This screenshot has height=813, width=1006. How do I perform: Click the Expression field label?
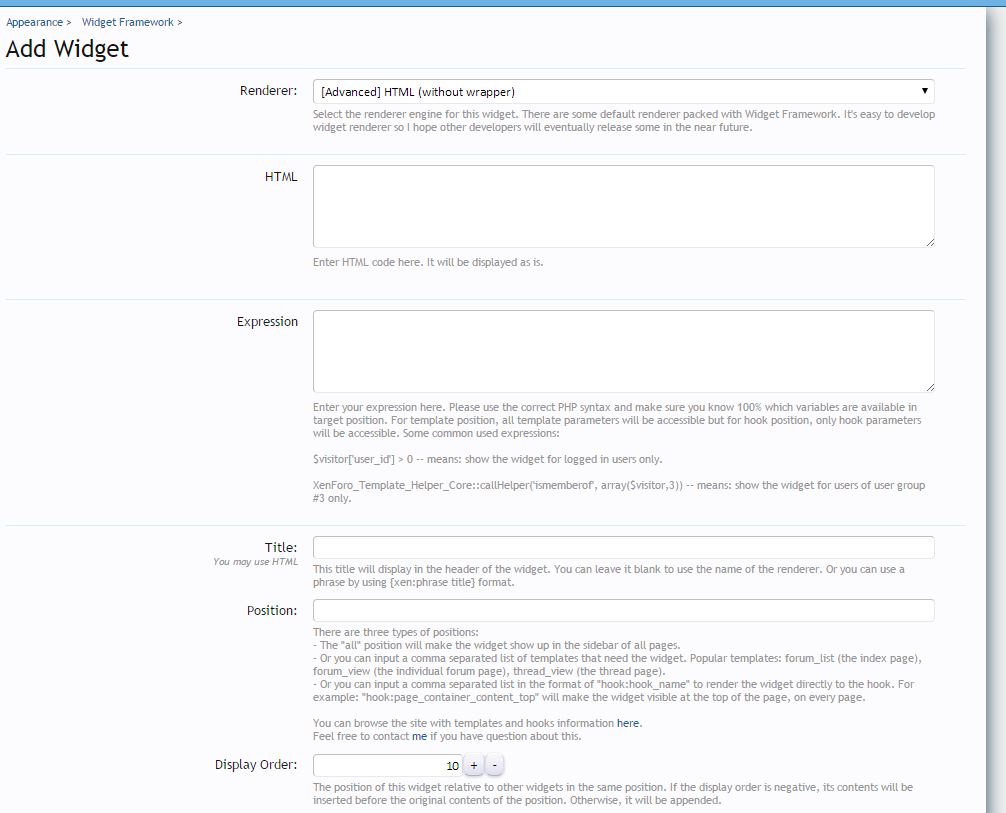tap(267, 322)
